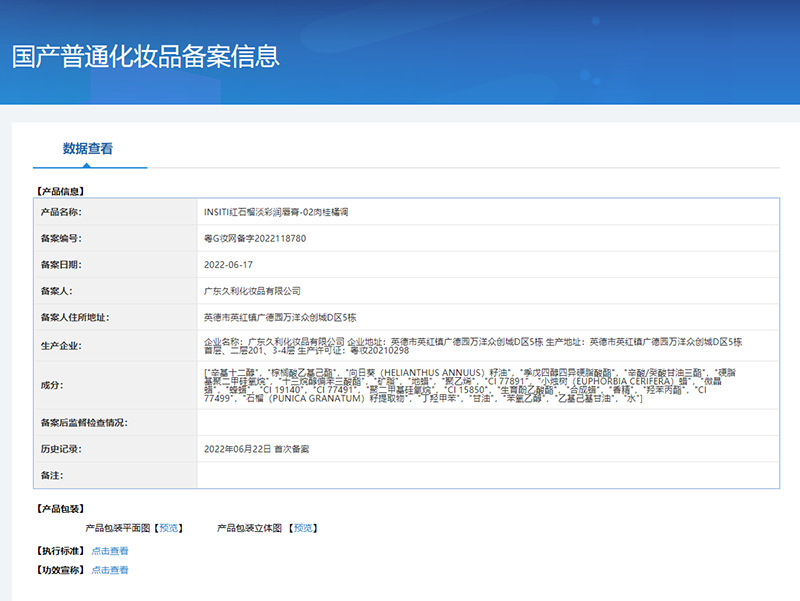
Task: Open the 数据查看 tab
Action: [x=88, y=148]
